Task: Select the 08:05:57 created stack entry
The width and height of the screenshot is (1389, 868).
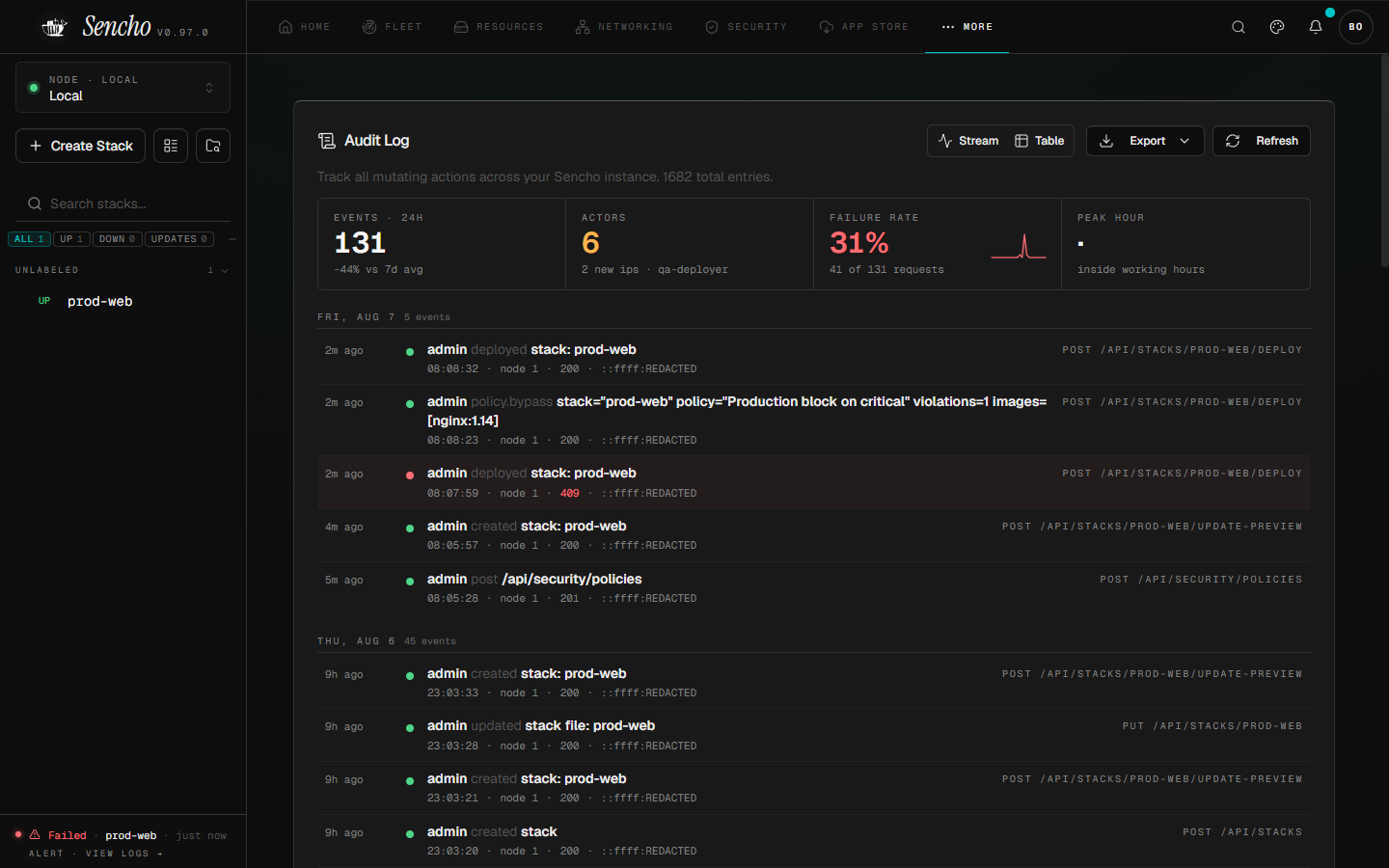Action: point(814,535)
